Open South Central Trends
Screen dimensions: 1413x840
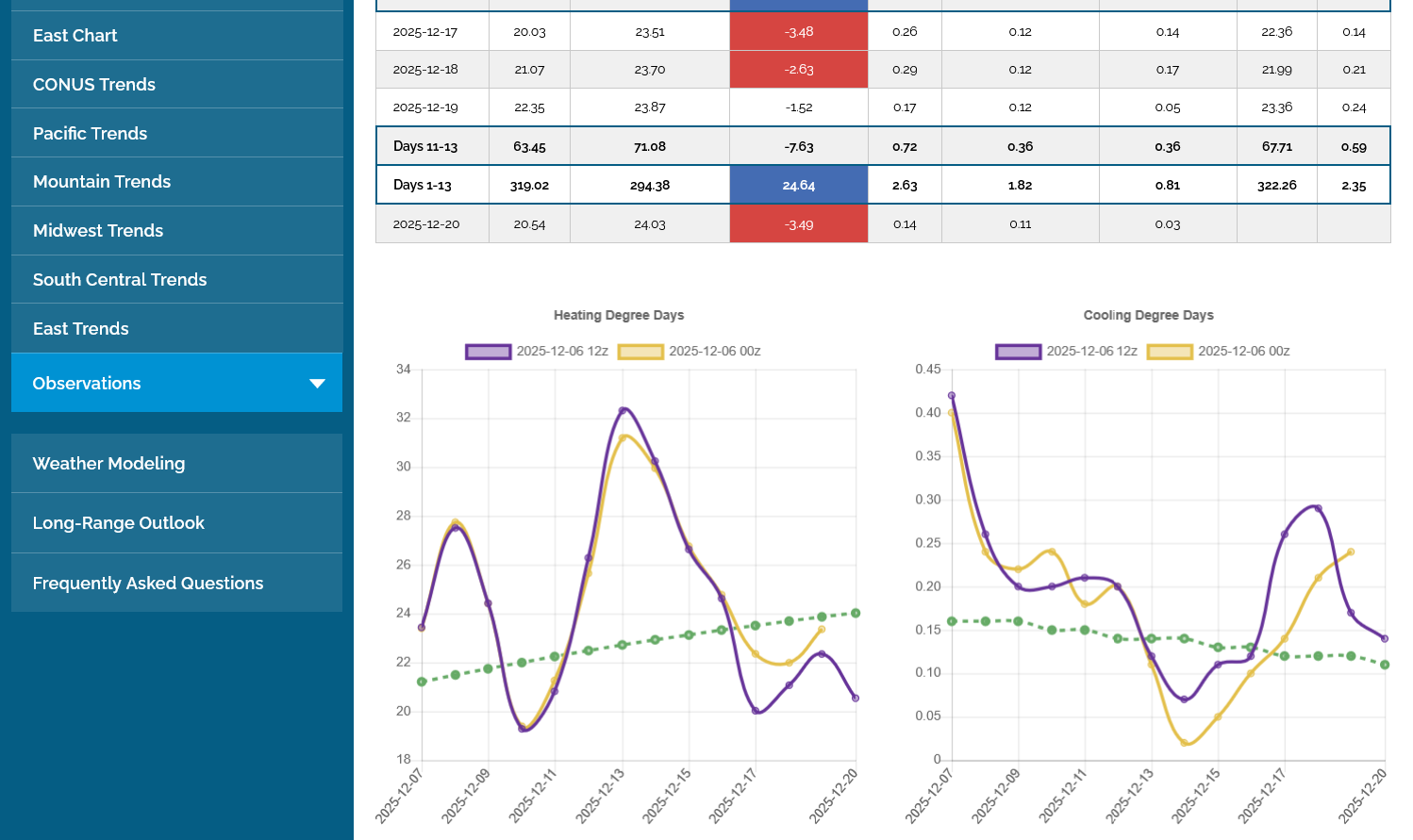119,280
